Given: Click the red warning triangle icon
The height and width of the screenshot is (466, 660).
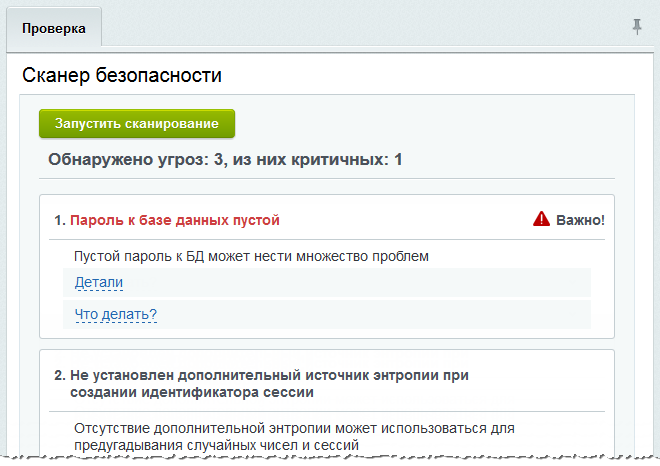Looking at the screenshot, I should click(x=541, y=219).
